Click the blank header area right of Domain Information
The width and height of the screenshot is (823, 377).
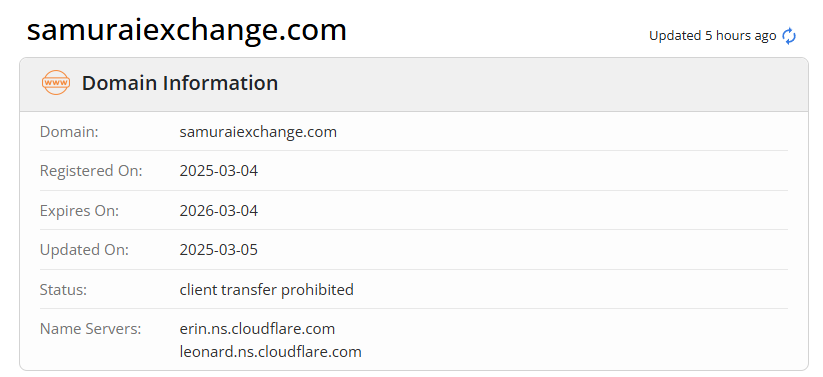tap(541, 84)
